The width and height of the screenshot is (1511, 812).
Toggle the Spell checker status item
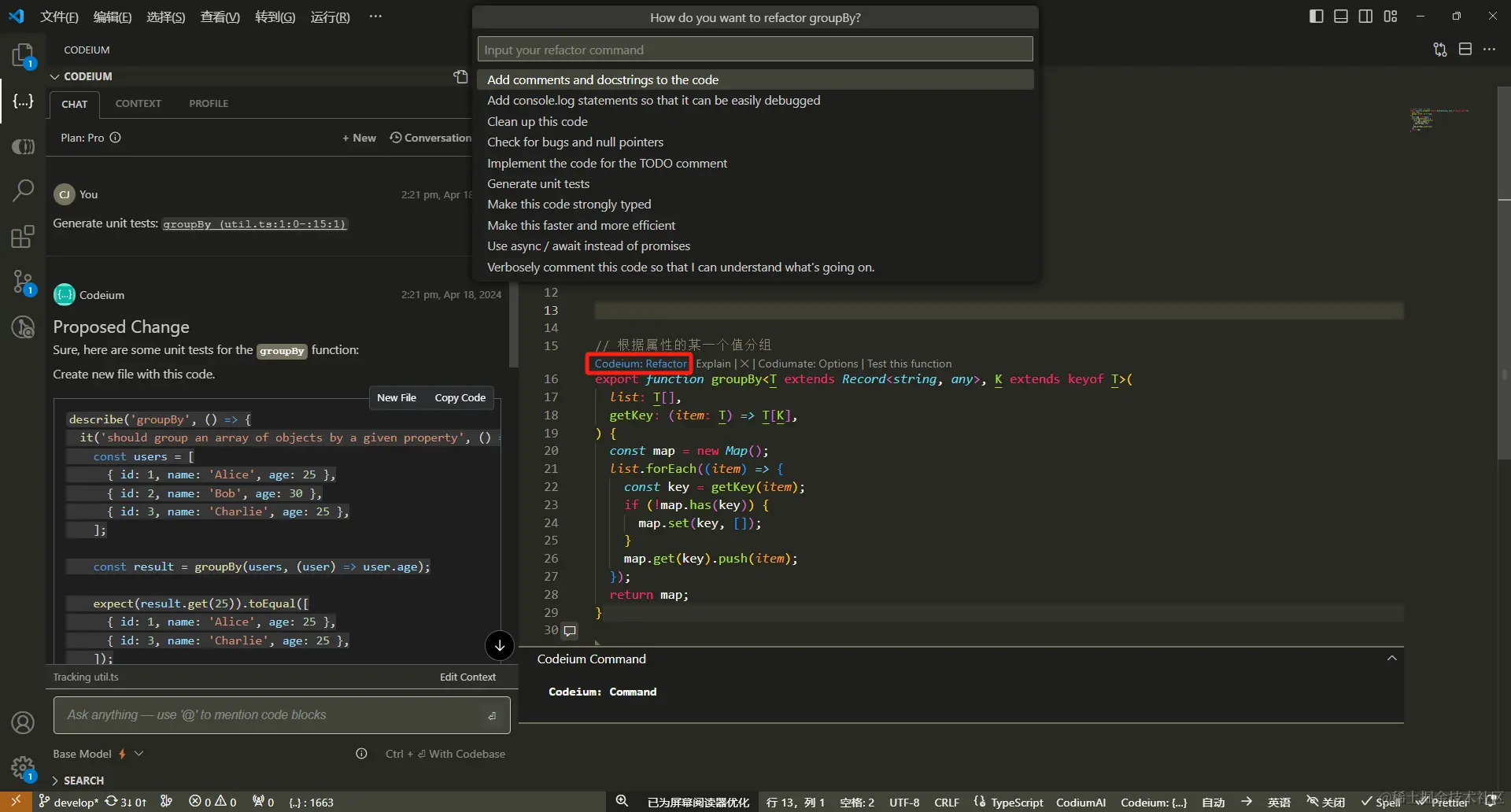(x=1381, y=802)
